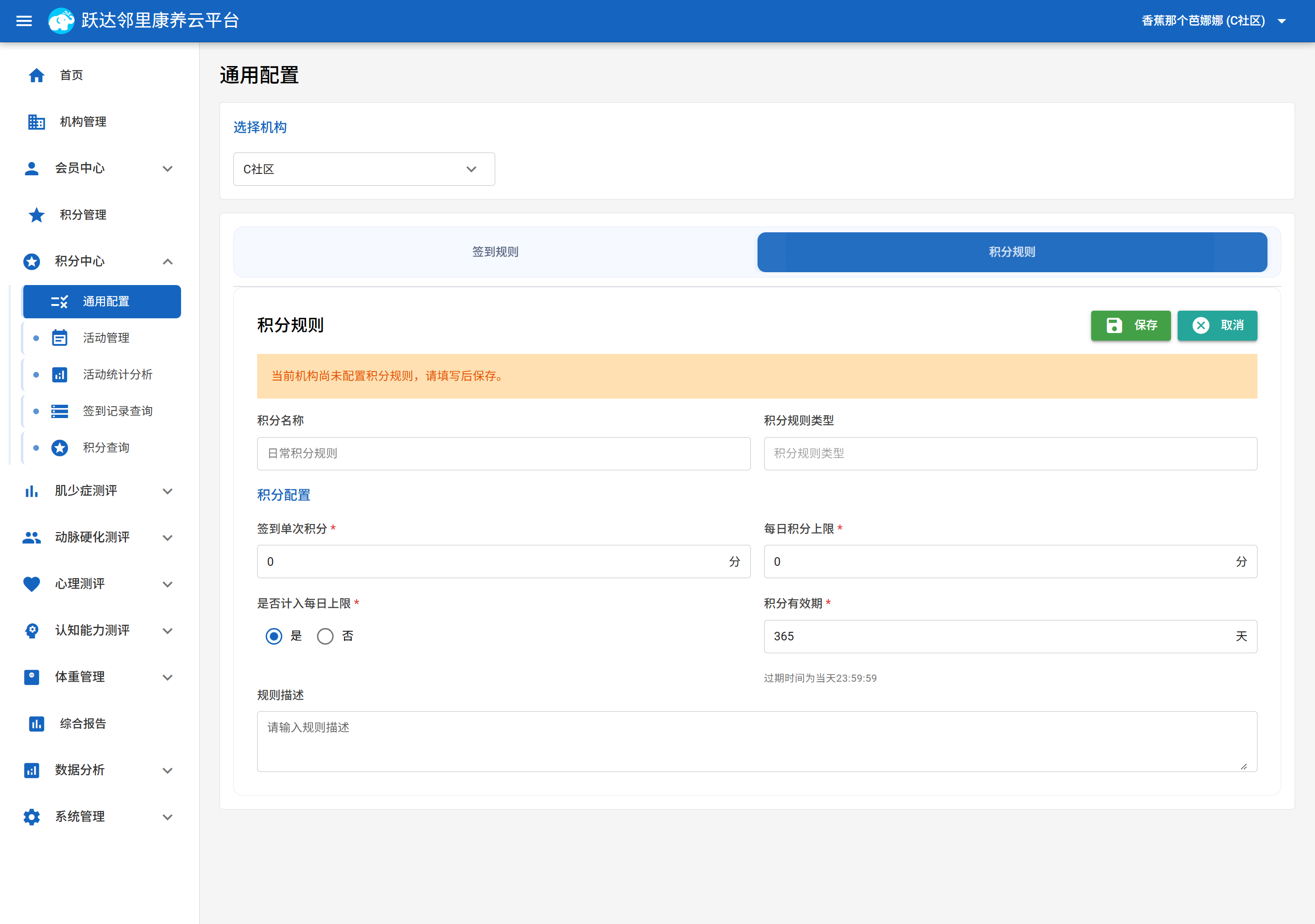Open 积分查询 submenu item
The width and height of the screenshot is (1315, 924).
point(101,448)
